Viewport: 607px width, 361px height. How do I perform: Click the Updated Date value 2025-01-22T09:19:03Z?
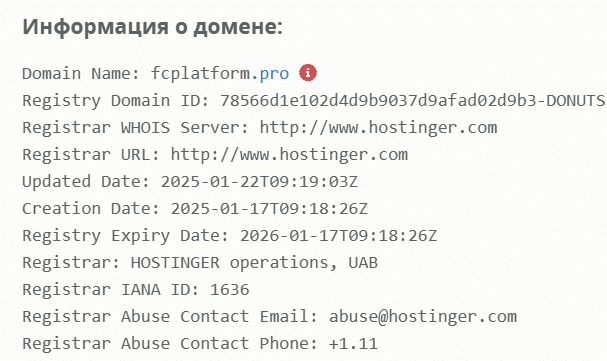pyautogui.click(x=259, y=181)
